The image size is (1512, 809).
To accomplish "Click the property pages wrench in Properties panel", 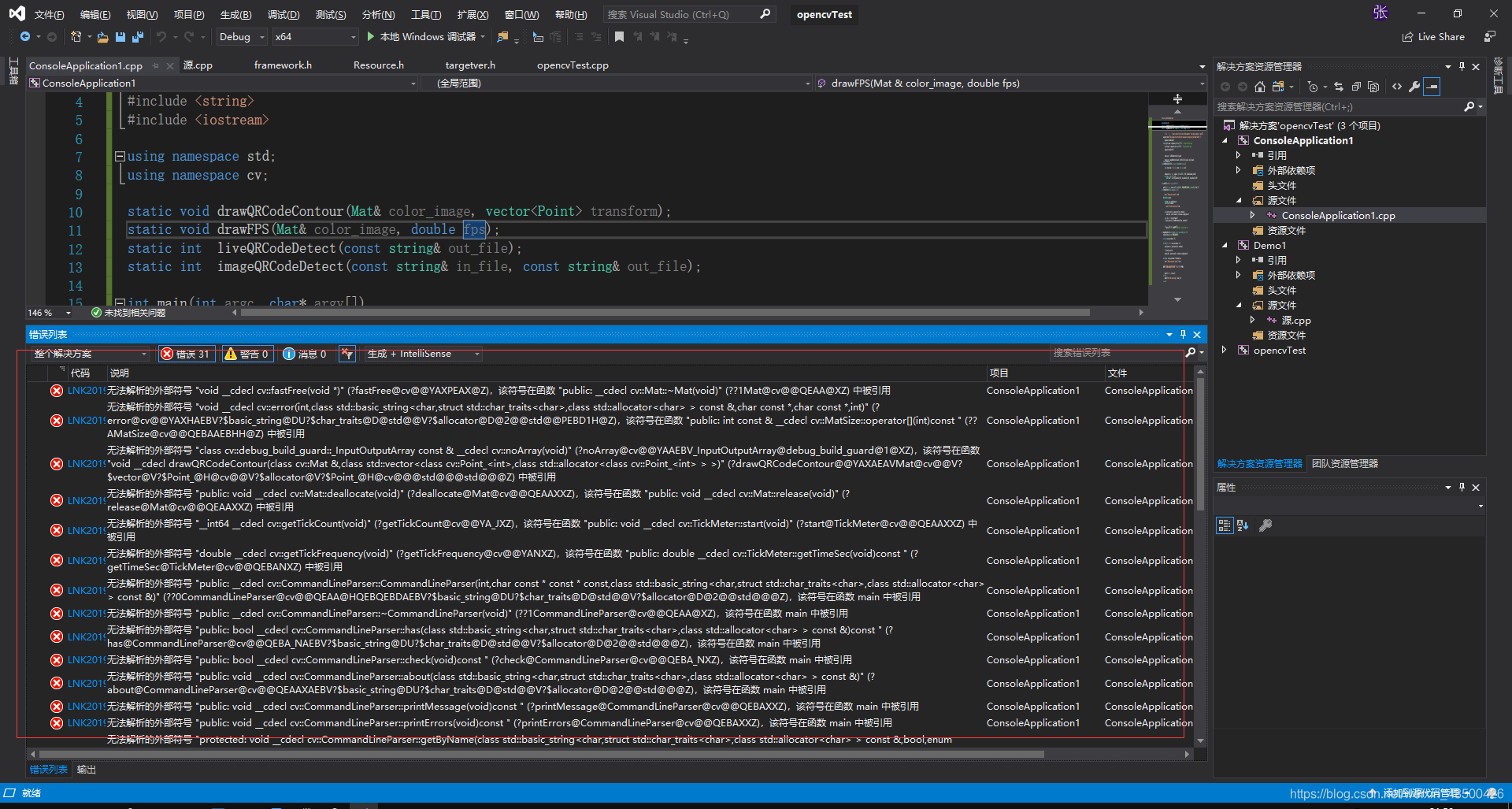I will [1266, 525].
